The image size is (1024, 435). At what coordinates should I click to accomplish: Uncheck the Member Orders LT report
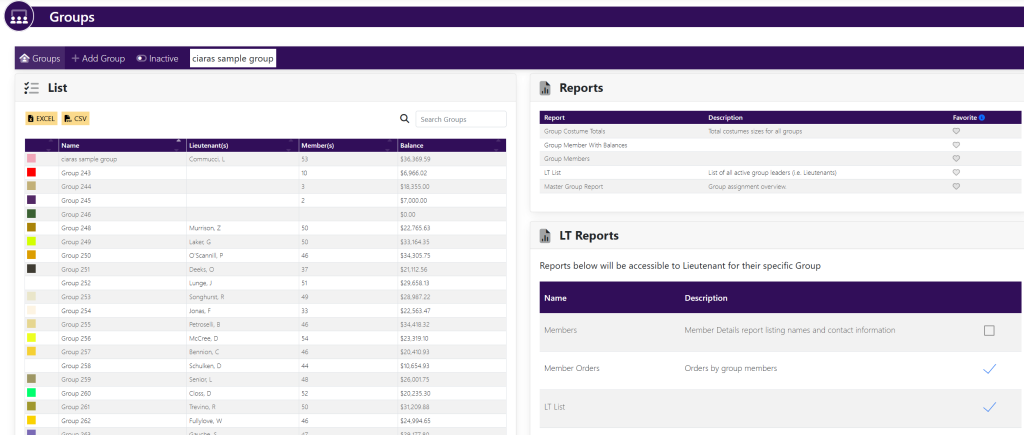[989, 369]
